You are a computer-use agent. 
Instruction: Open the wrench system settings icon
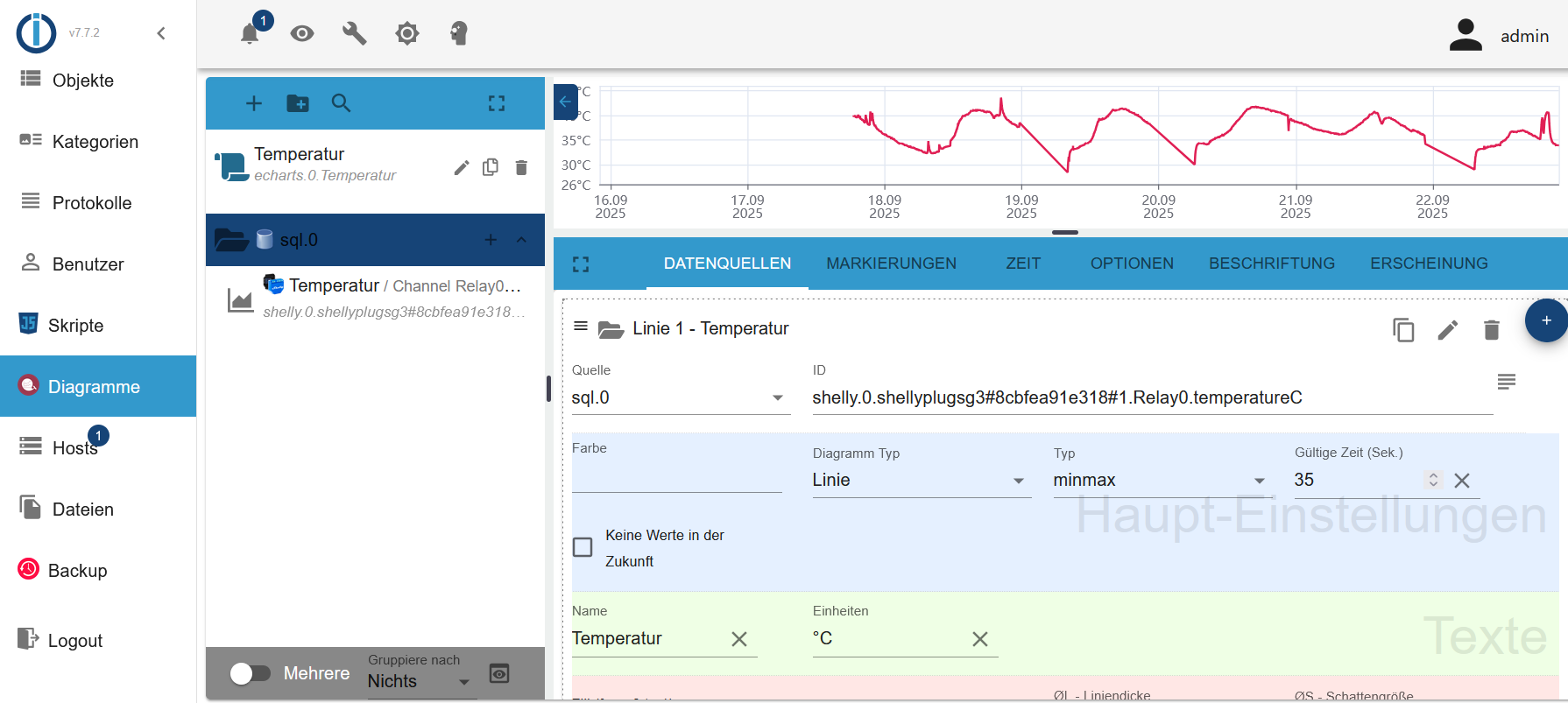pyautogui.click(x=354, y=34)
